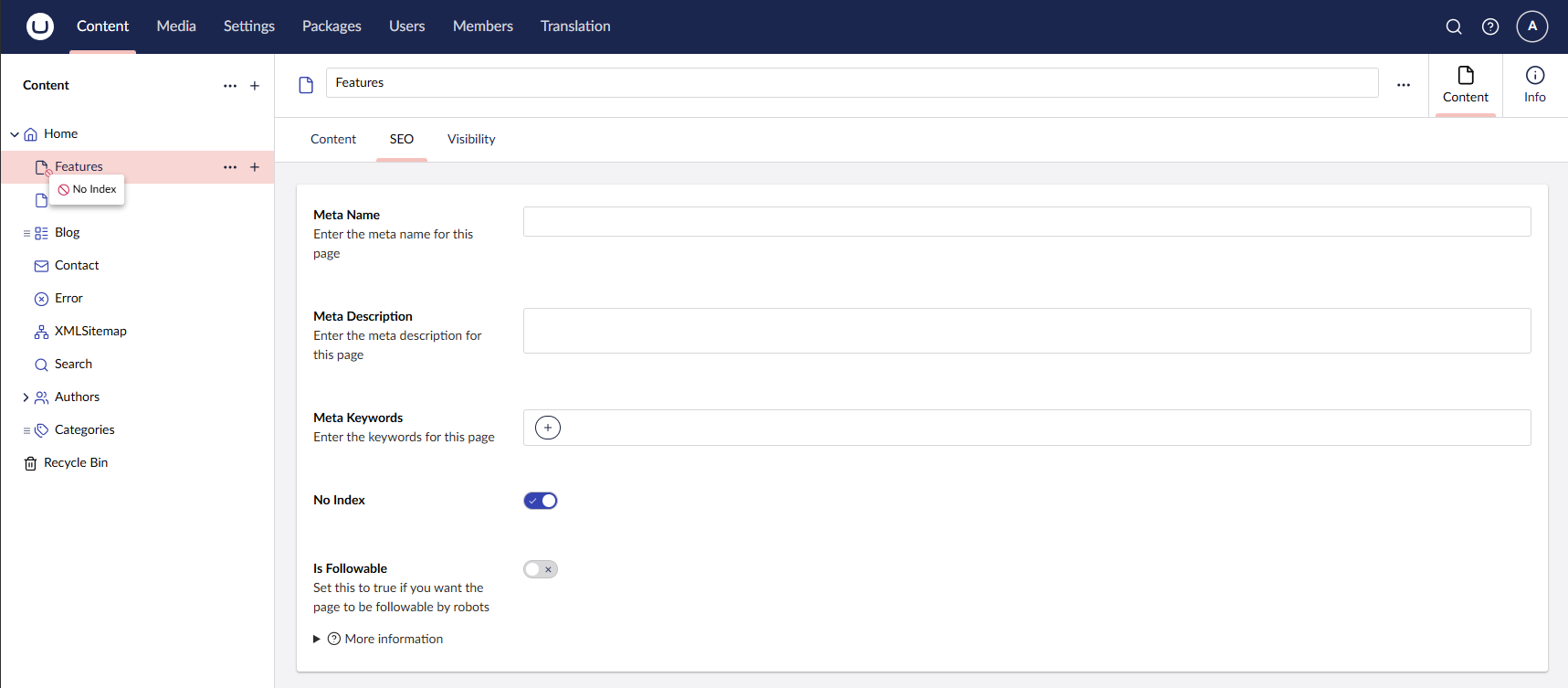Screen dimensions: 1568x688
Task: Click the Home house icon in tree
Action: 31,134
